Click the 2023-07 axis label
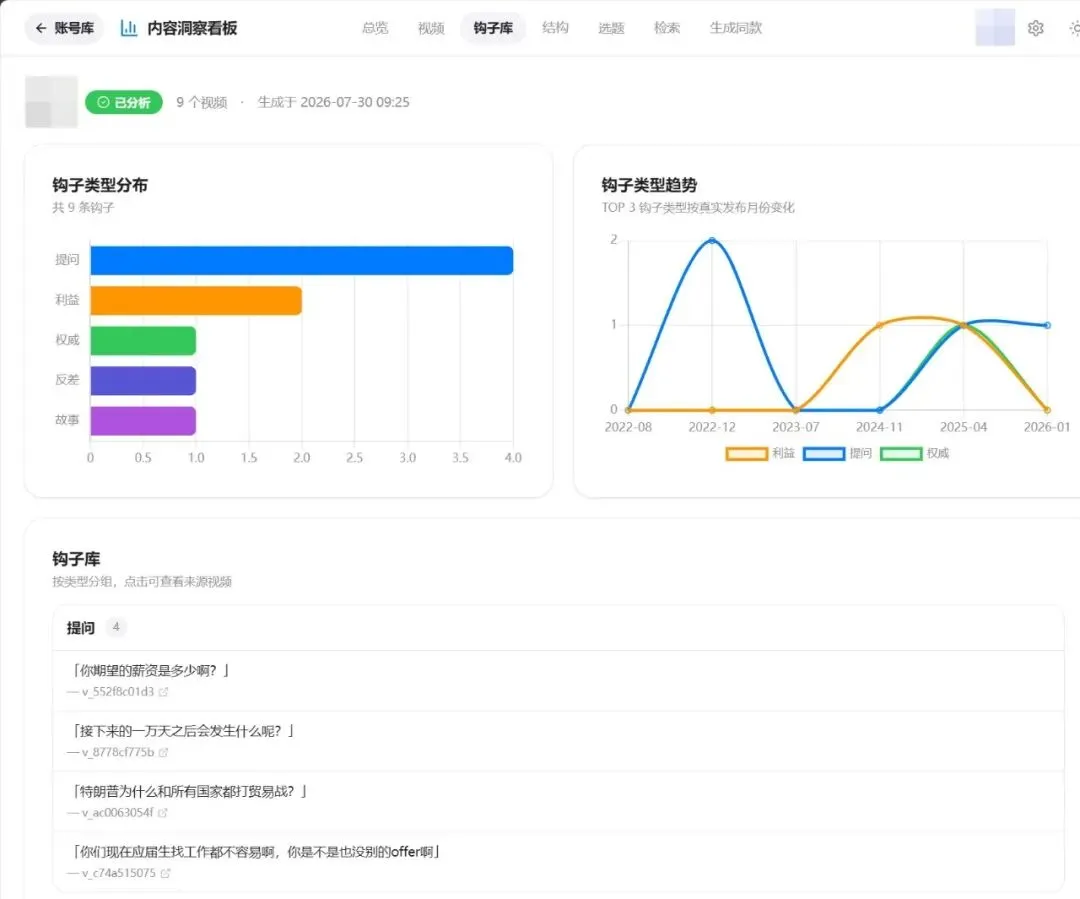This screenshot has height=899, width=1080. click(796, 427)
